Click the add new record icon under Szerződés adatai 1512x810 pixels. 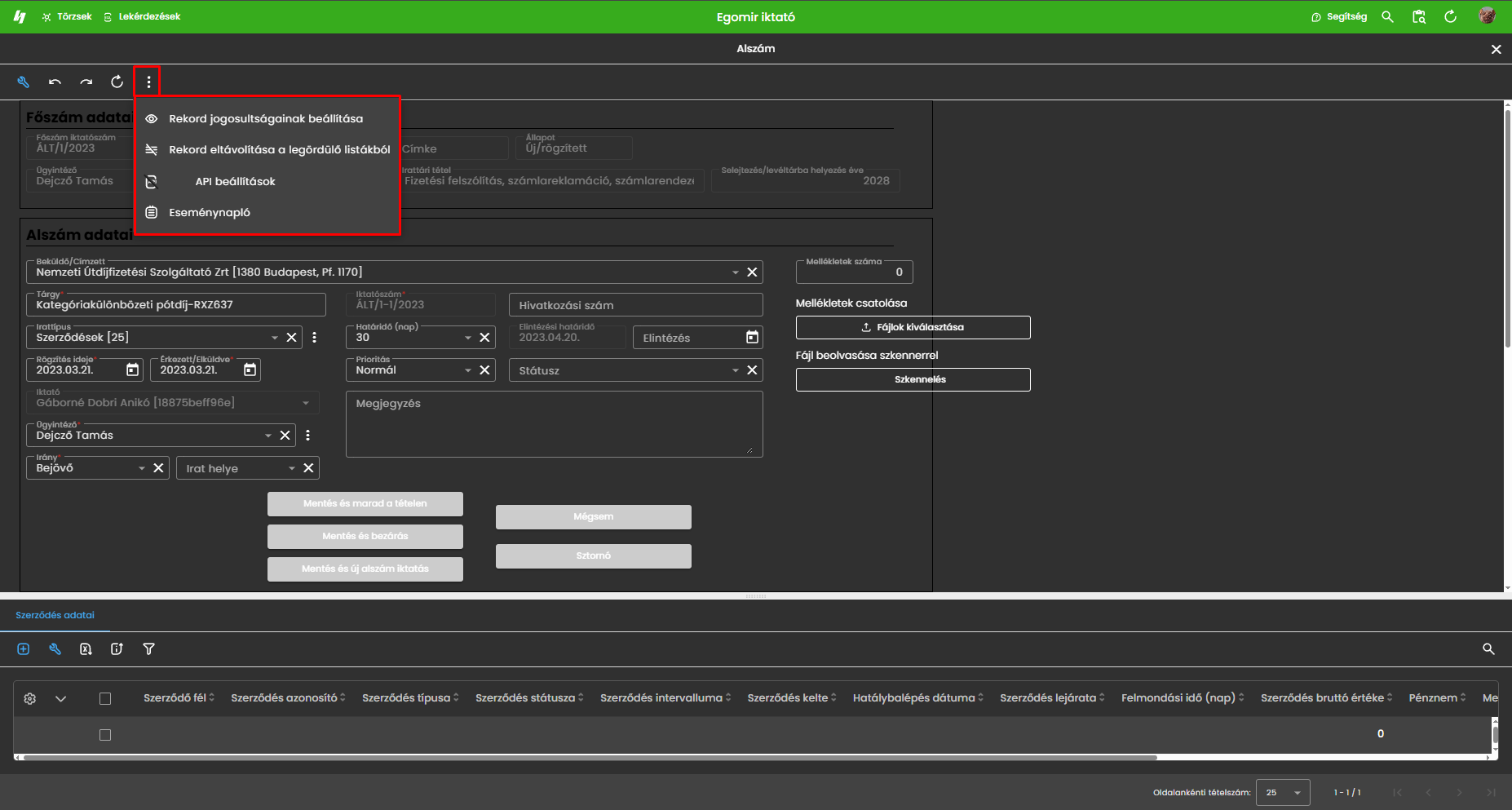tap(24, 649)
